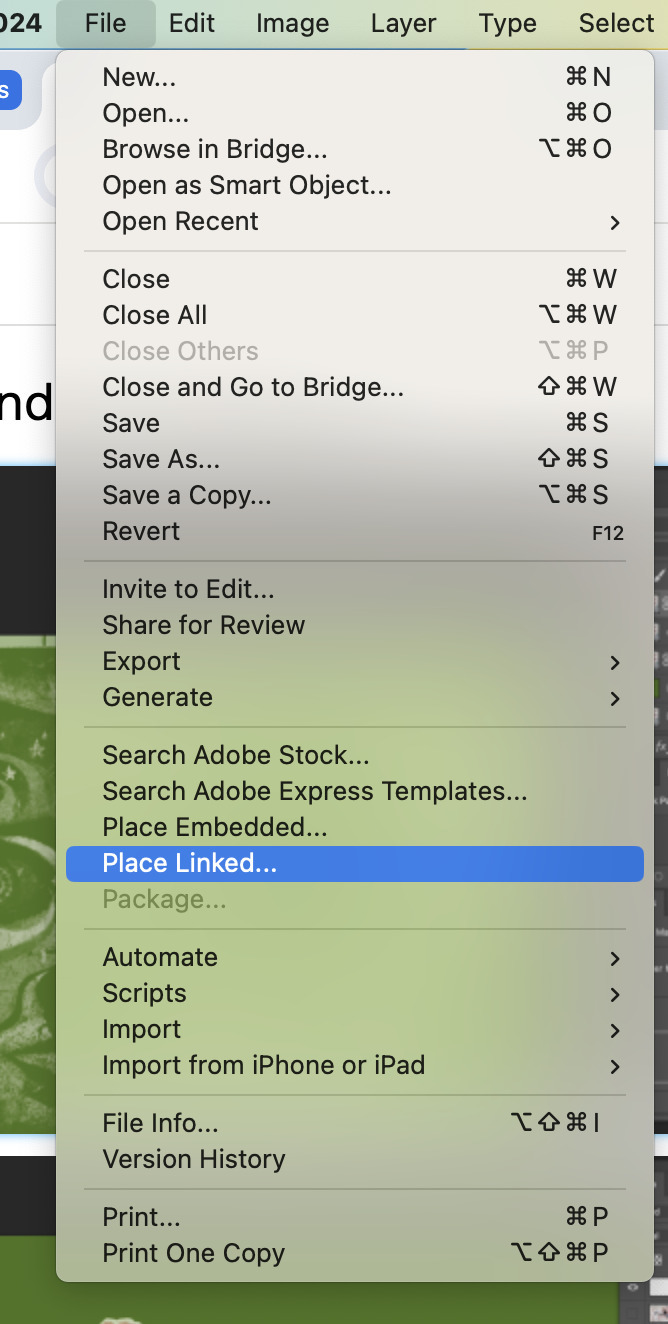Choose Save a Copy option
This screenshot has height=1324, width=668.
tap(355, 495)
